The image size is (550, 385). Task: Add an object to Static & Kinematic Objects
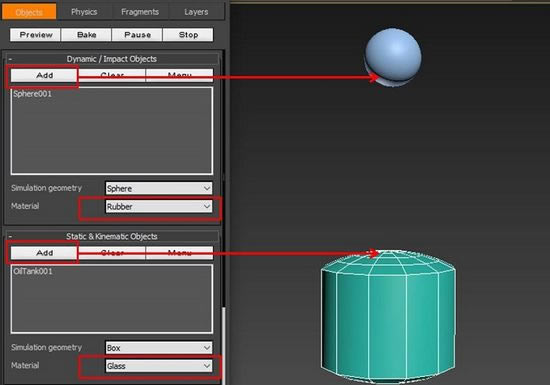(x=44, y=253)
